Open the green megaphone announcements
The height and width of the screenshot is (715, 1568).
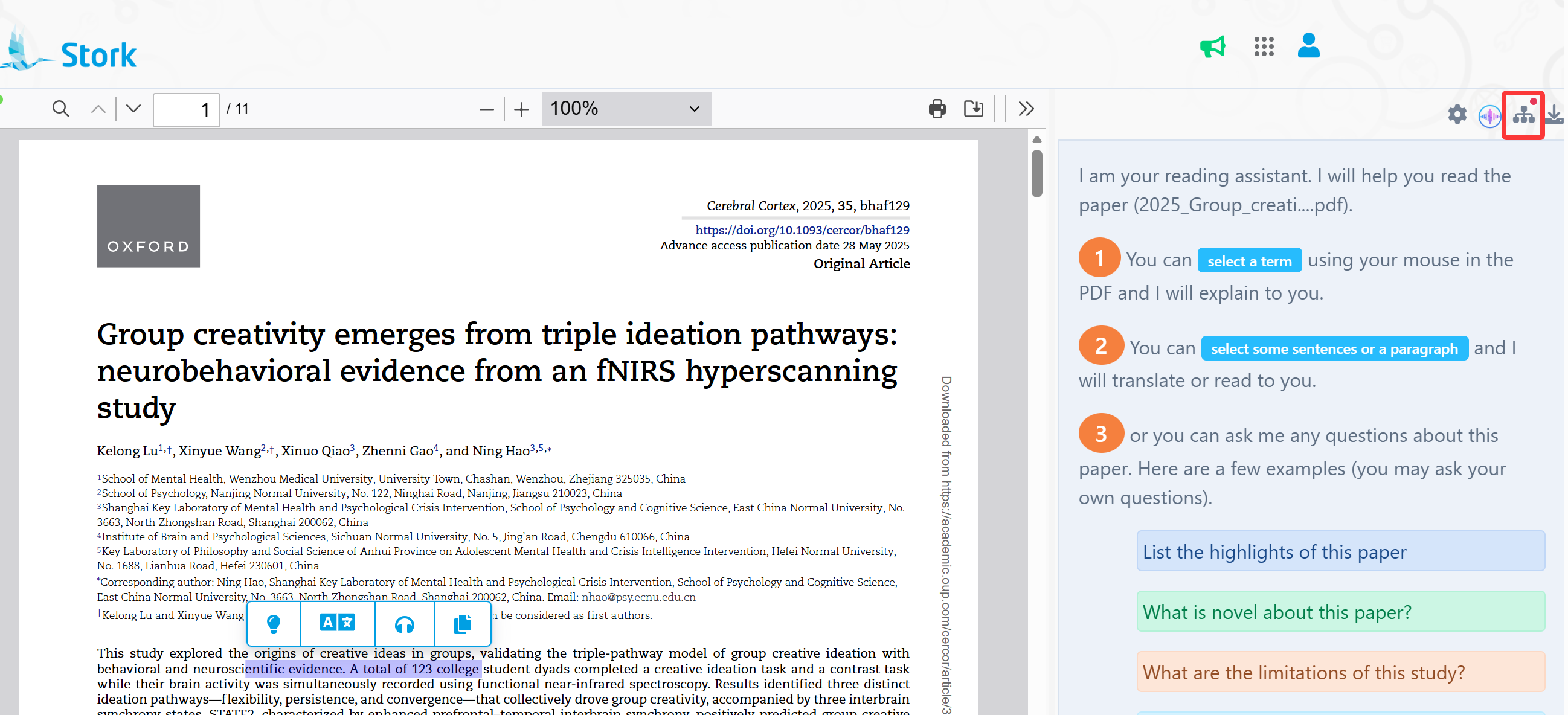[1212, 47]
